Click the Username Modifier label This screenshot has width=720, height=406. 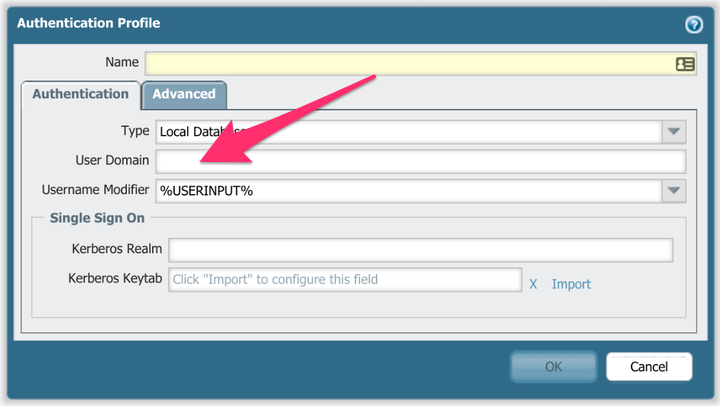95,190
